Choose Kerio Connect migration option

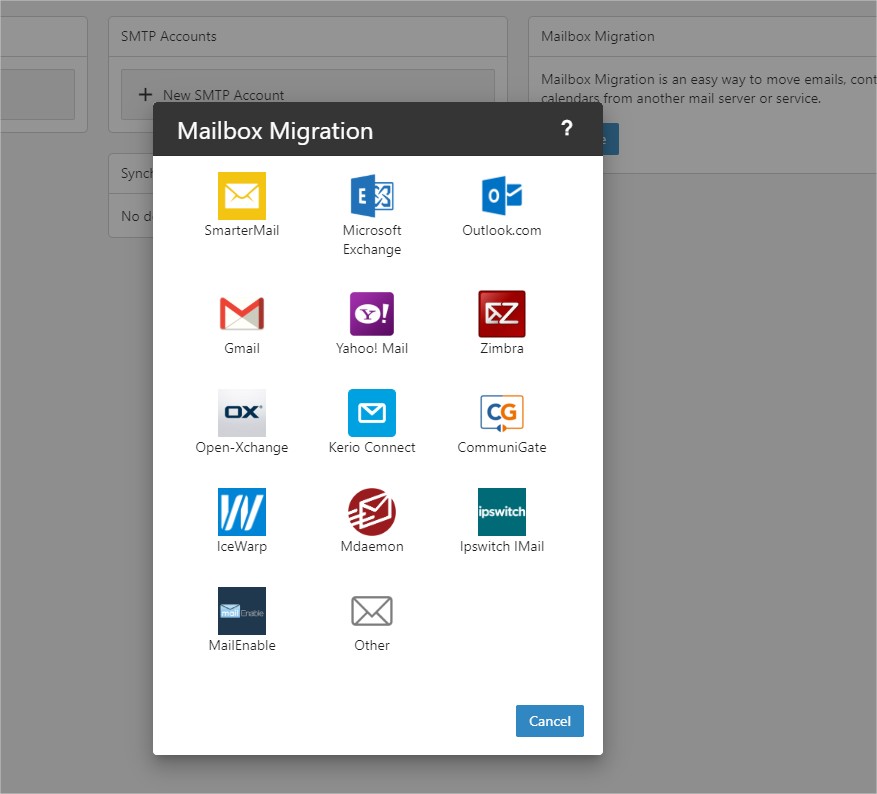[372, 413]
